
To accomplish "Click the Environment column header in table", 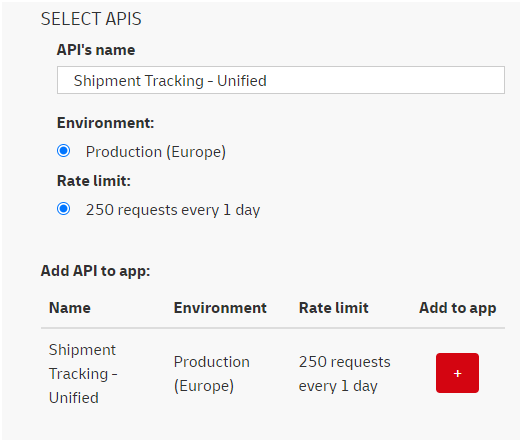I will point(220,308).
